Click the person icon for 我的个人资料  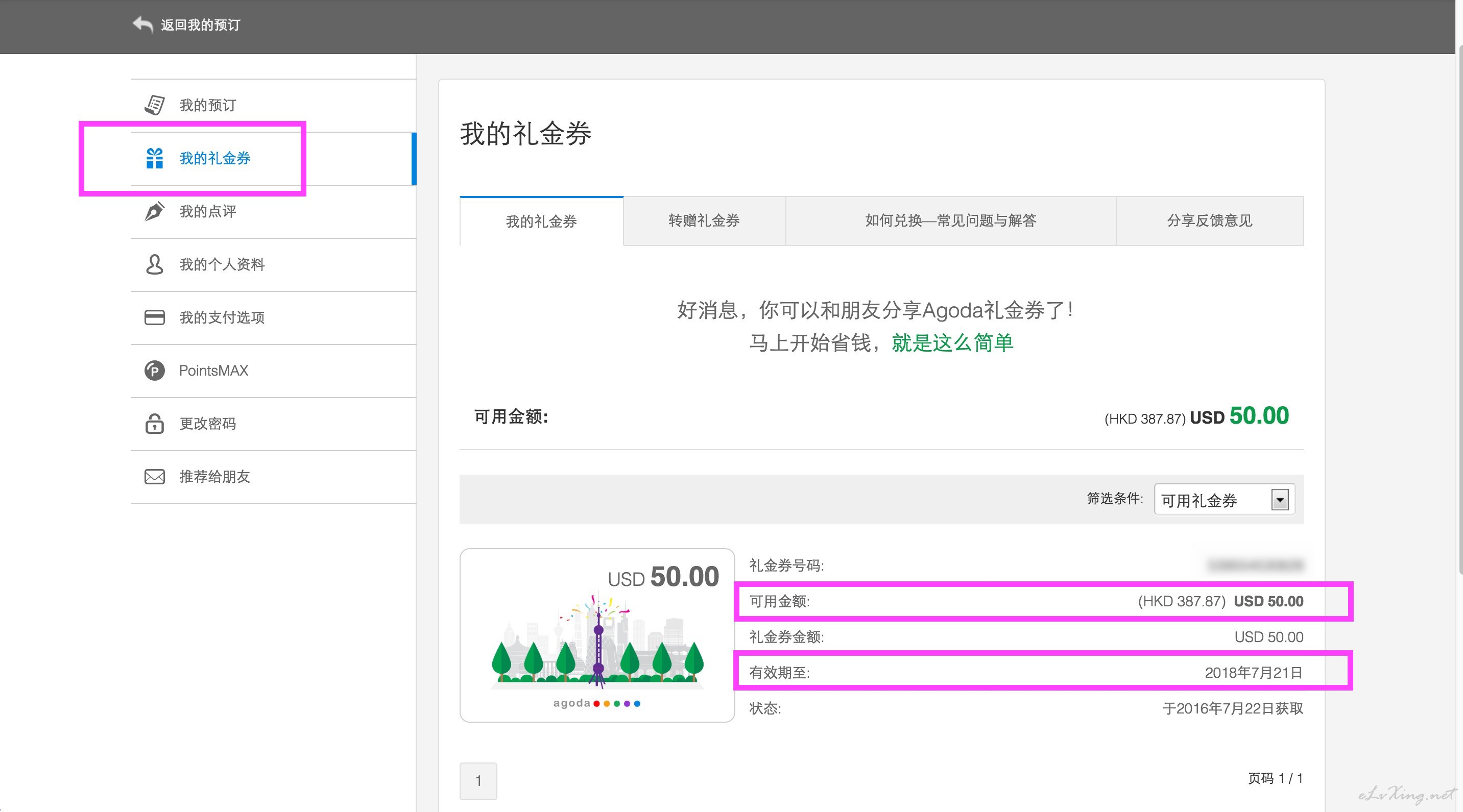coord(155,264)
